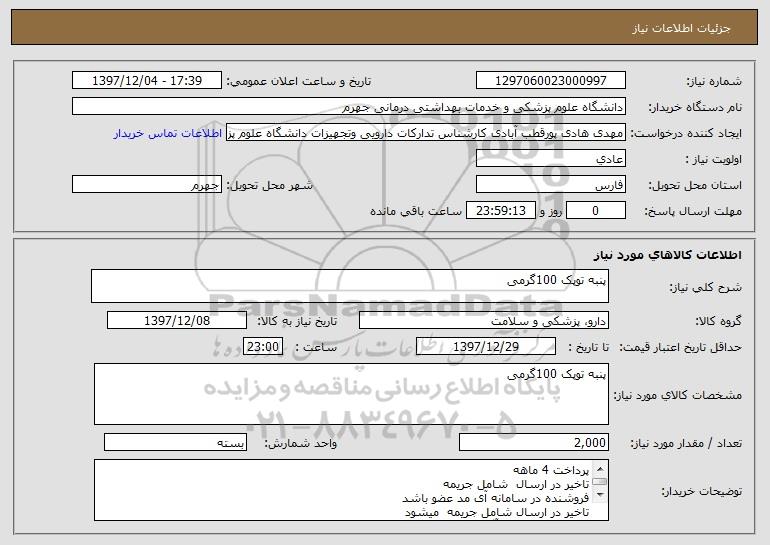Viewport: 770px width, 545px height.
Task: Click the label شماره نیاز
Action: point(714,81)
